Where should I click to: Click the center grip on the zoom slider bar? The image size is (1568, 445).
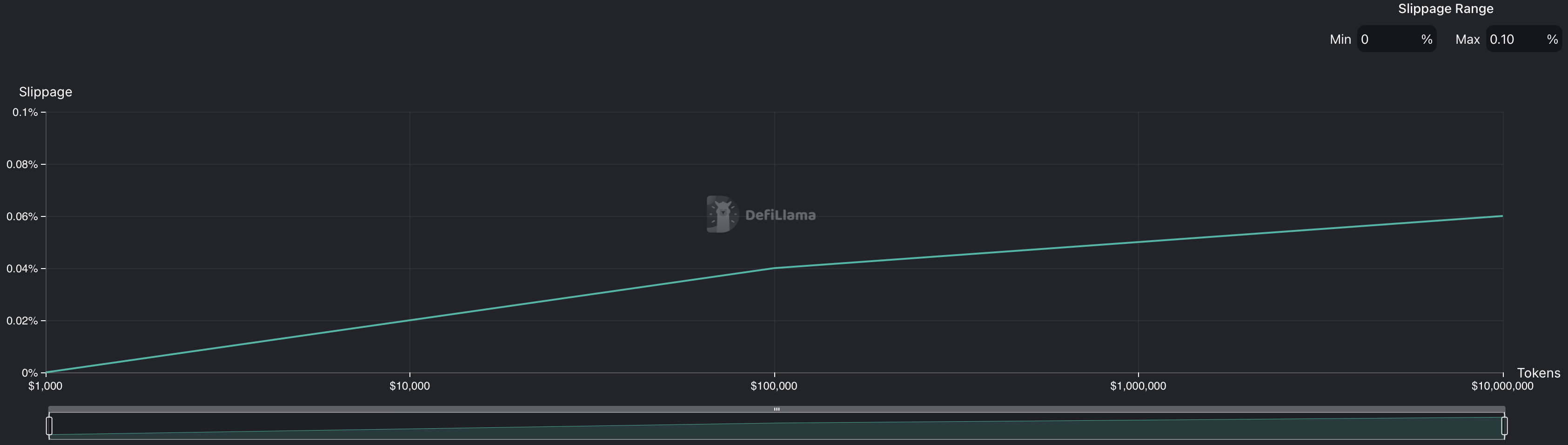777,409
